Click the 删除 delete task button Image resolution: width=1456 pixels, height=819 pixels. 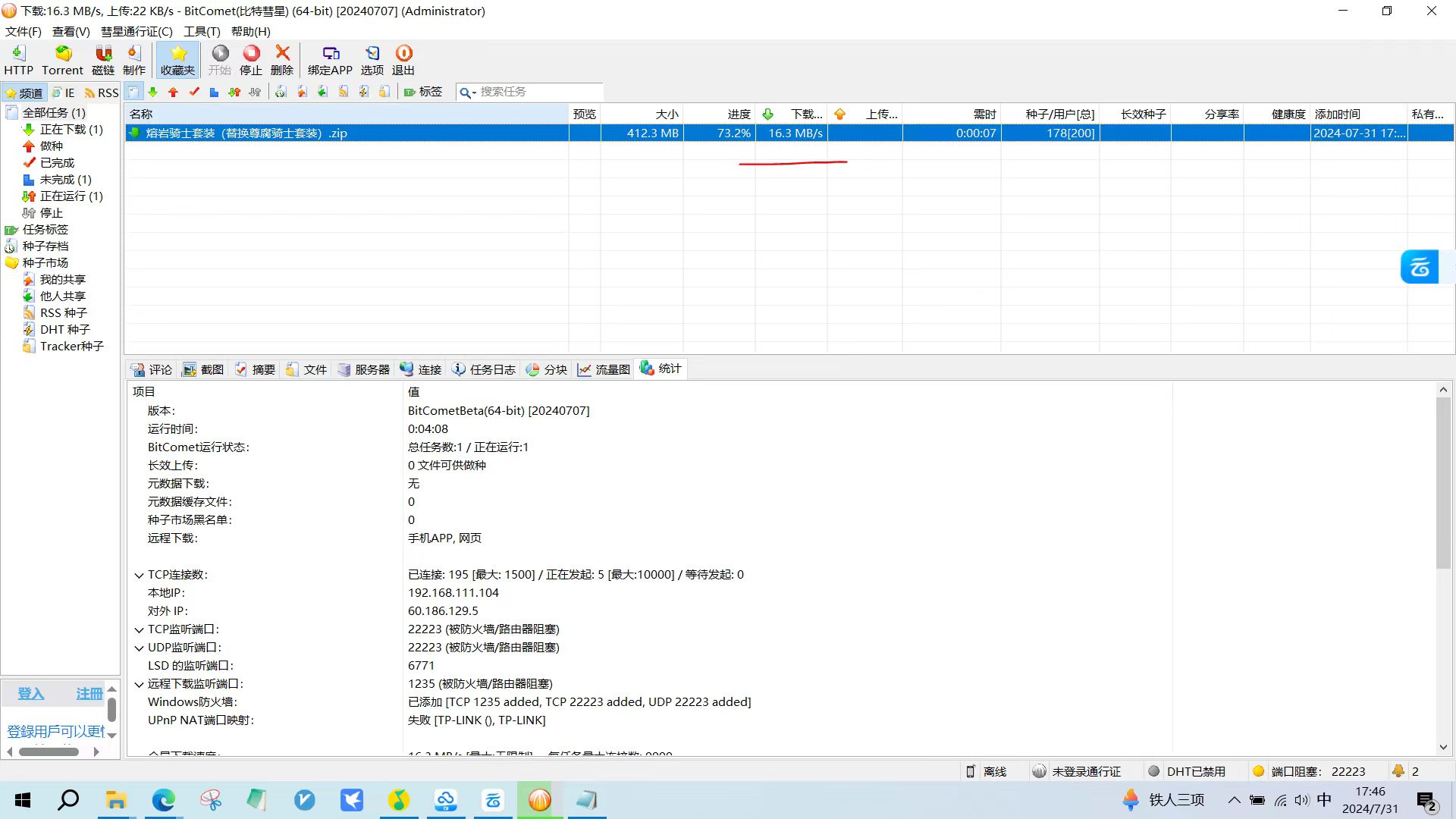coord(282,60)
